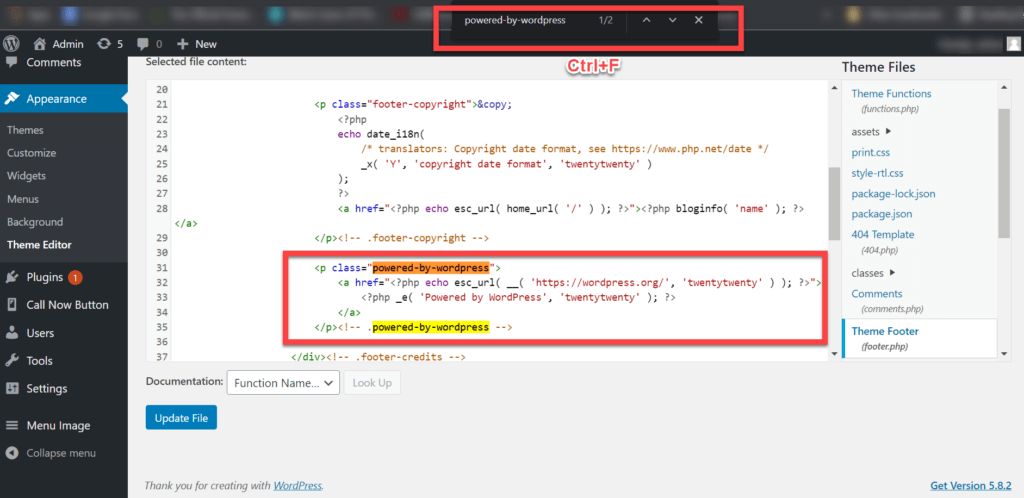1024x498 pixels.
Task: Open the Function Name documentation dropdown
Action: click(283, 383)
